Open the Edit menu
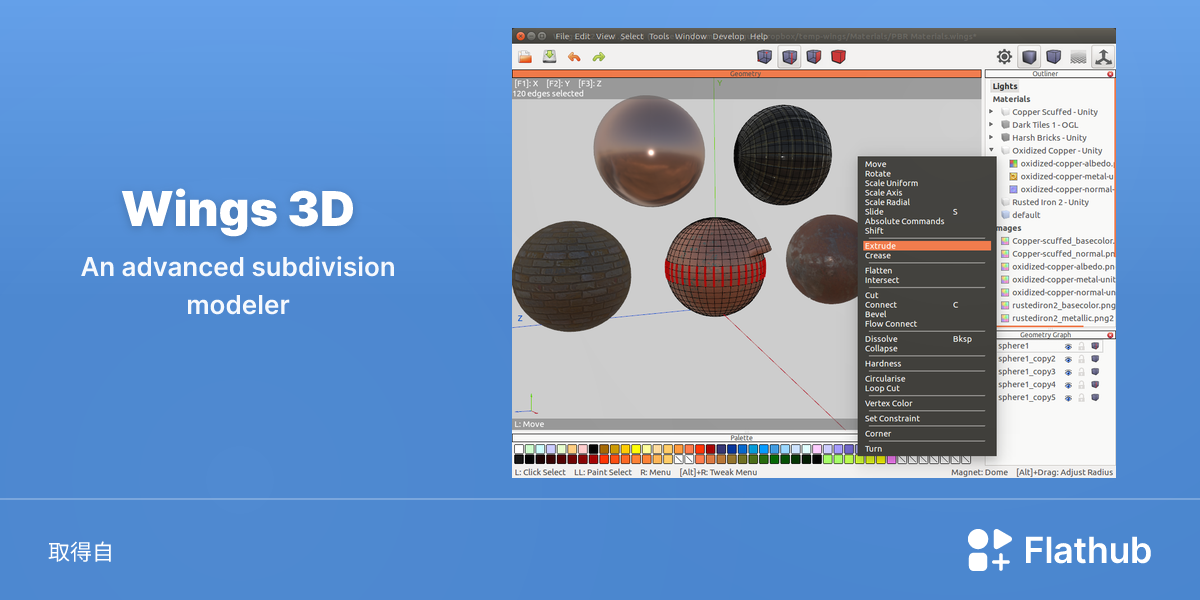This screenshot has width=1200, height=600. (x=582, y=36)
